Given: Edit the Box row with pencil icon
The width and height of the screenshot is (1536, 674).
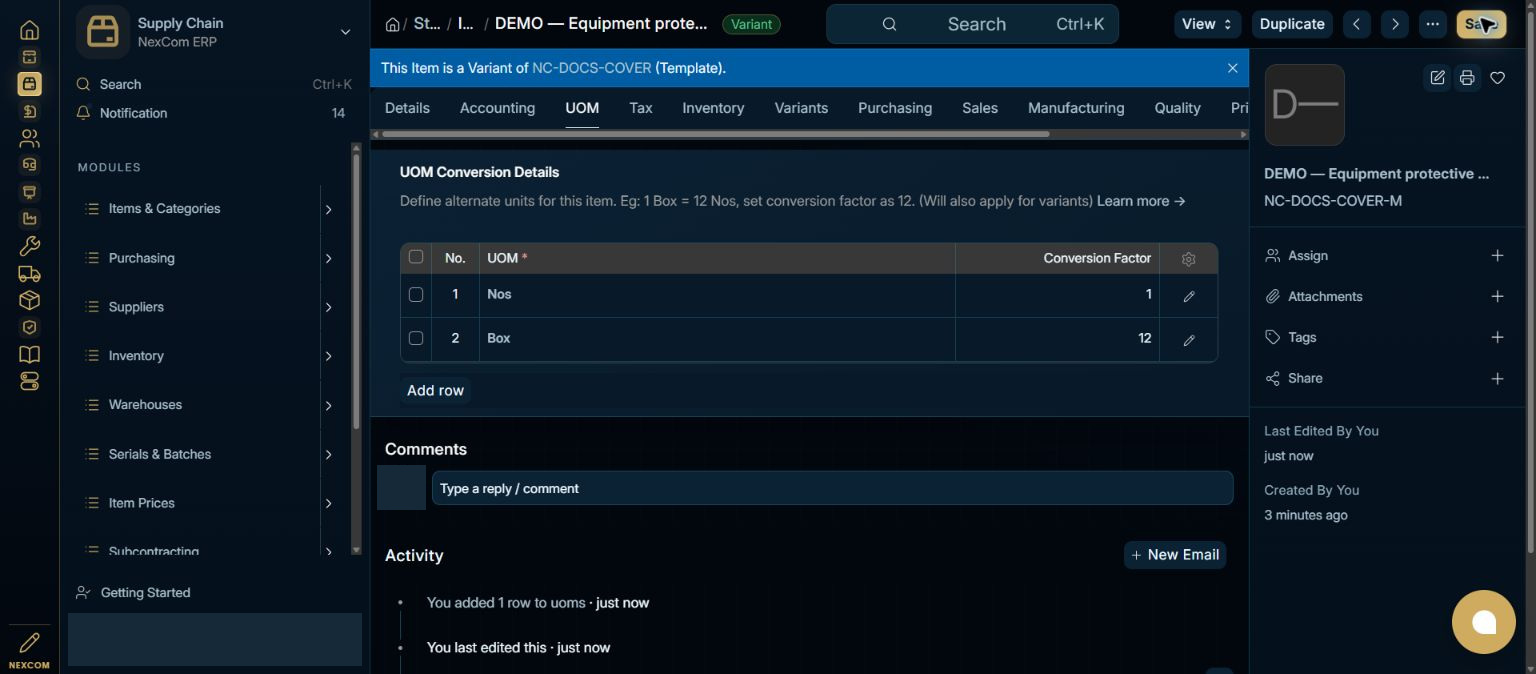Looking at the screenshot, I should pos(1188,340).
